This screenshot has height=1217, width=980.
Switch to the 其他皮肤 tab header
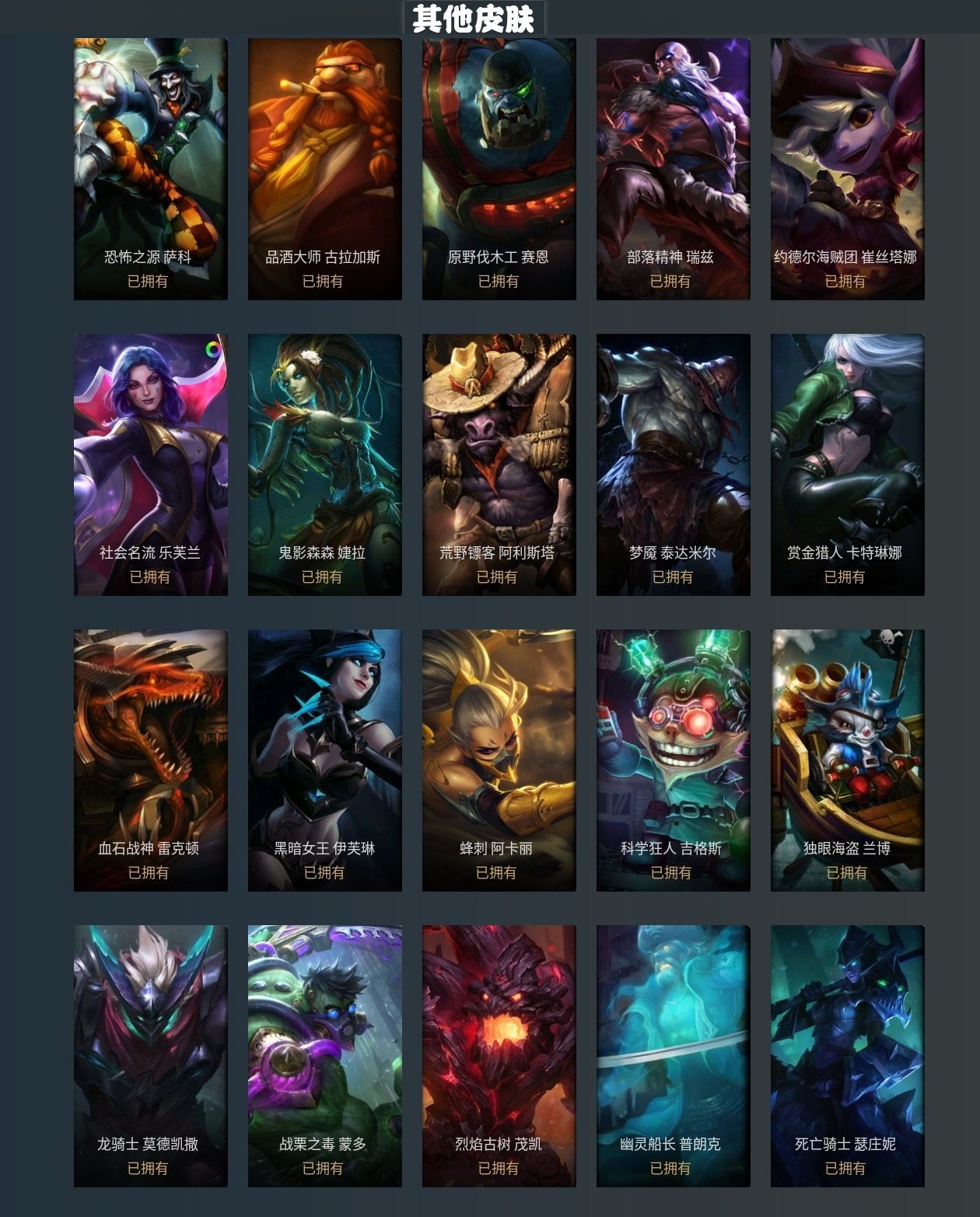point(474,18)
